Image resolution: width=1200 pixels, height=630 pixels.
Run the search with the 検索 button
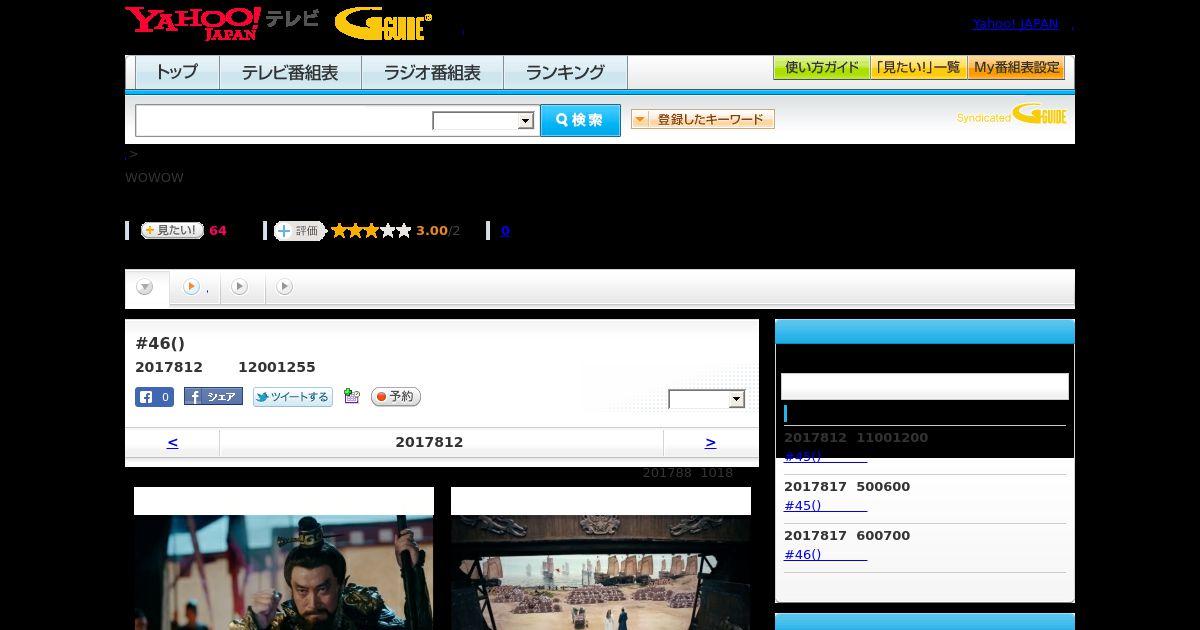(580, 120)
